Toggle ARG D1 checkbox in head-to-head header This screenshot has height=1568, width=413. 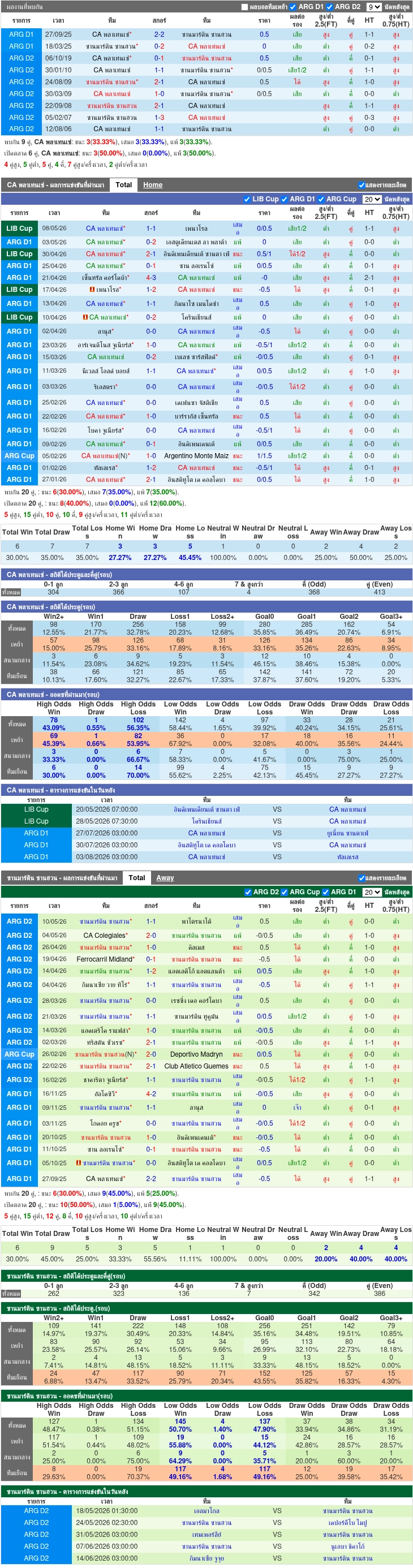tap(293, 7)
